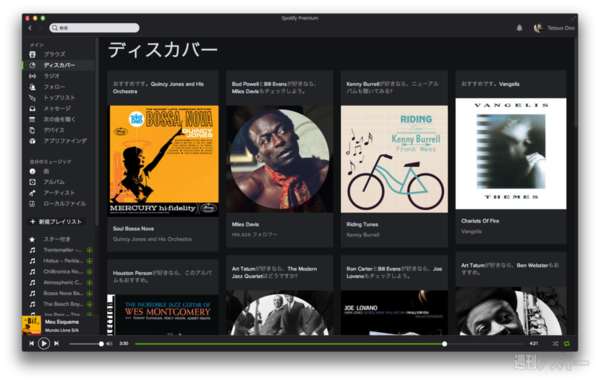The image size is (600, 382).
Task: Toggle the offline badge on the Trentemøller playlist
Action: coord(90,250)
